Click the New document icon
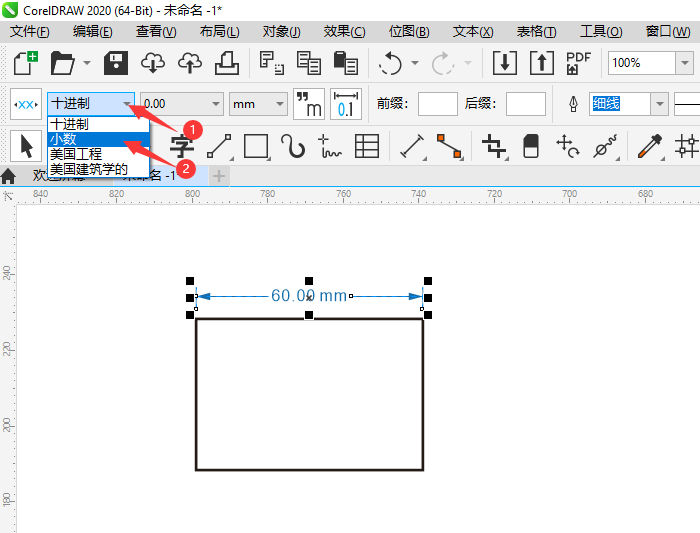 click(x=26, y=63)
